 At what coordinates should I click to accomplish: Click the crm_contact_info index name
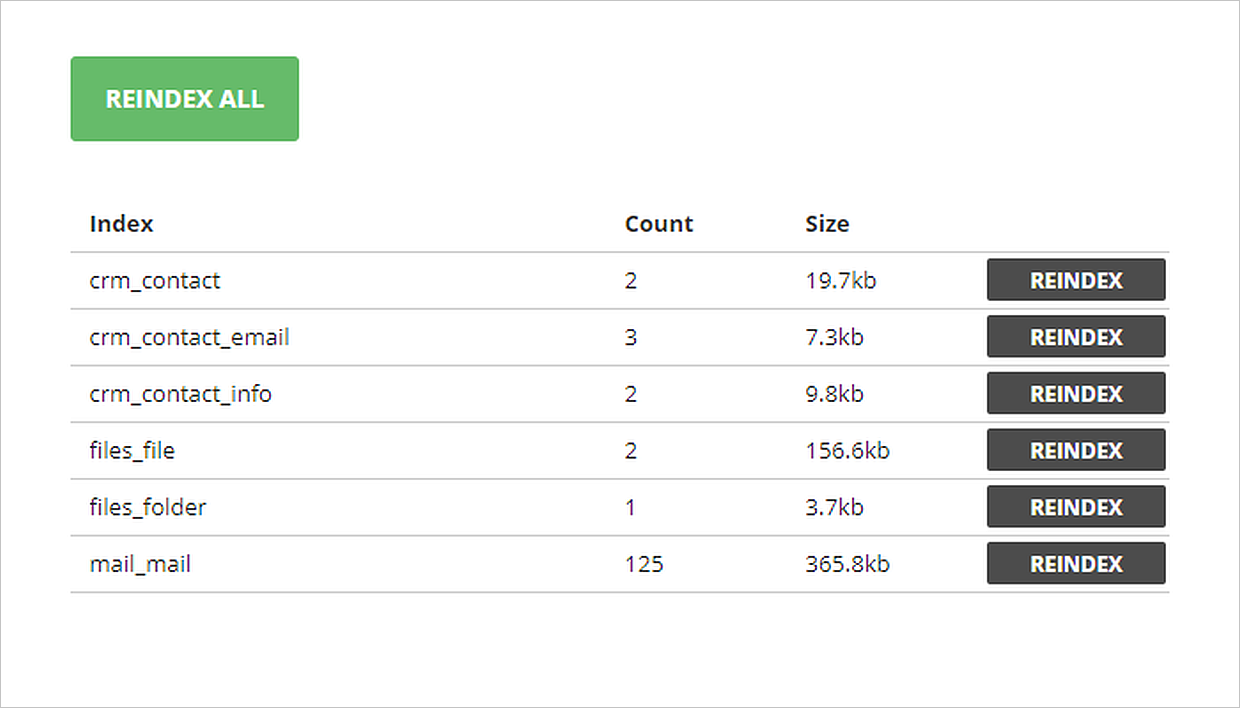coord(180,394)
